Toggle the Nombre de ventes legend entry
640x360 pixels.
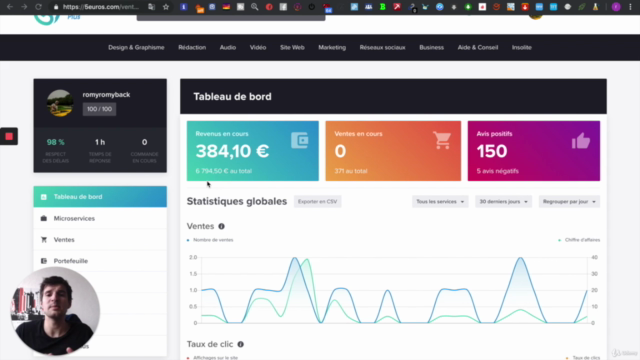pyautogui.click(x=210, y=240)
